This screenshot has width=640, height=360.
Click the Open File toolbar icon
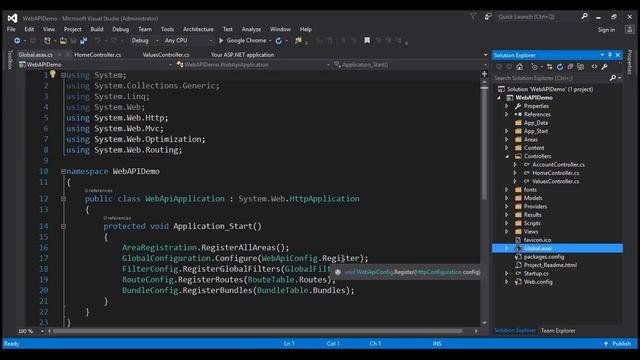point(63,40)
